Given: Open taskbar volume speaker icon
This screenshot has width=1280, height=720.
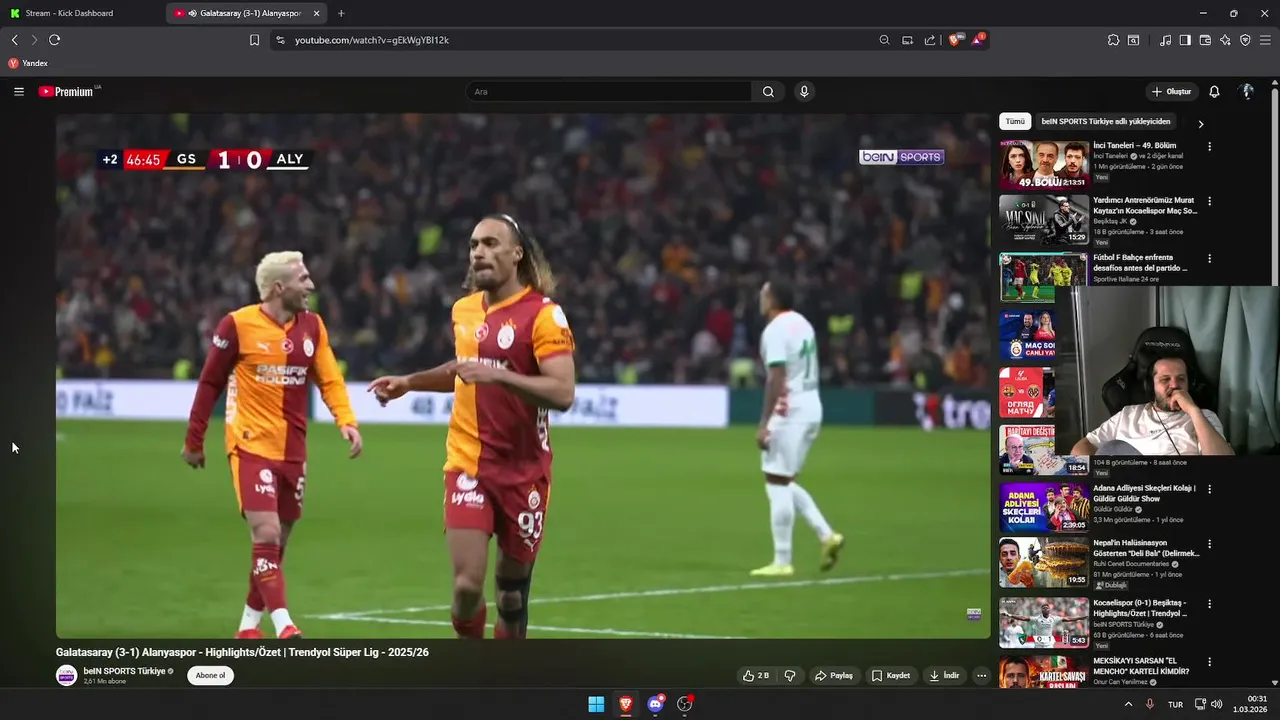Looking at the screenshot, I should tap(1216, 704).
